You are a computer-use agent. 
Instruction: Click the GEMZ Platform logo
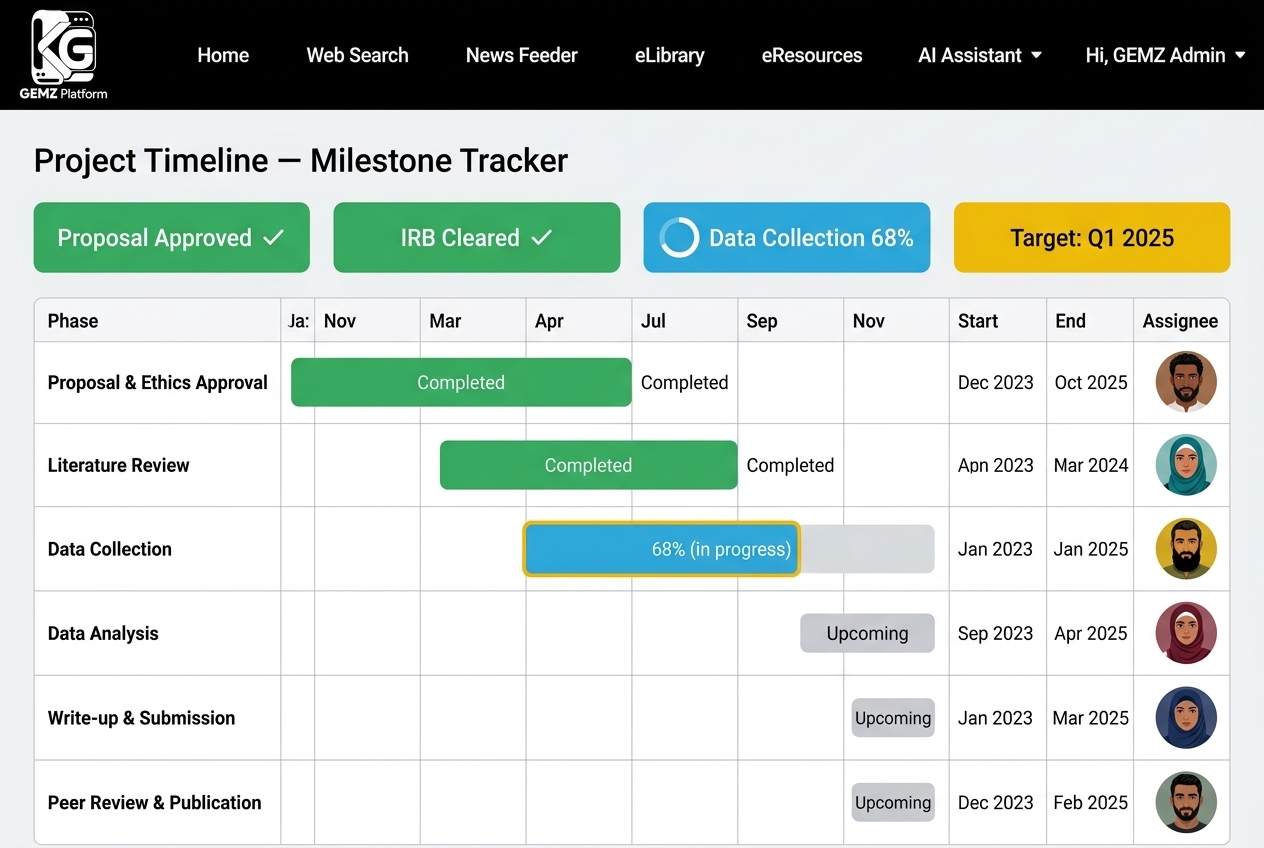(63, 55)
